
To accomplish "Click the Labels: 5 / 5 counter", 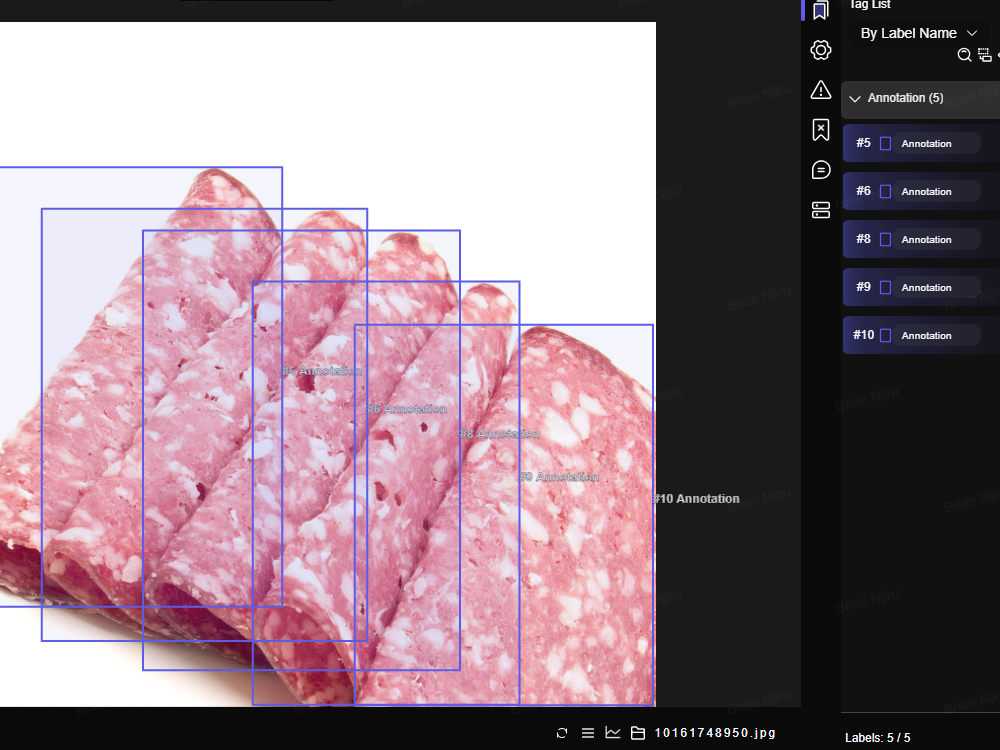I will (878, 738).
